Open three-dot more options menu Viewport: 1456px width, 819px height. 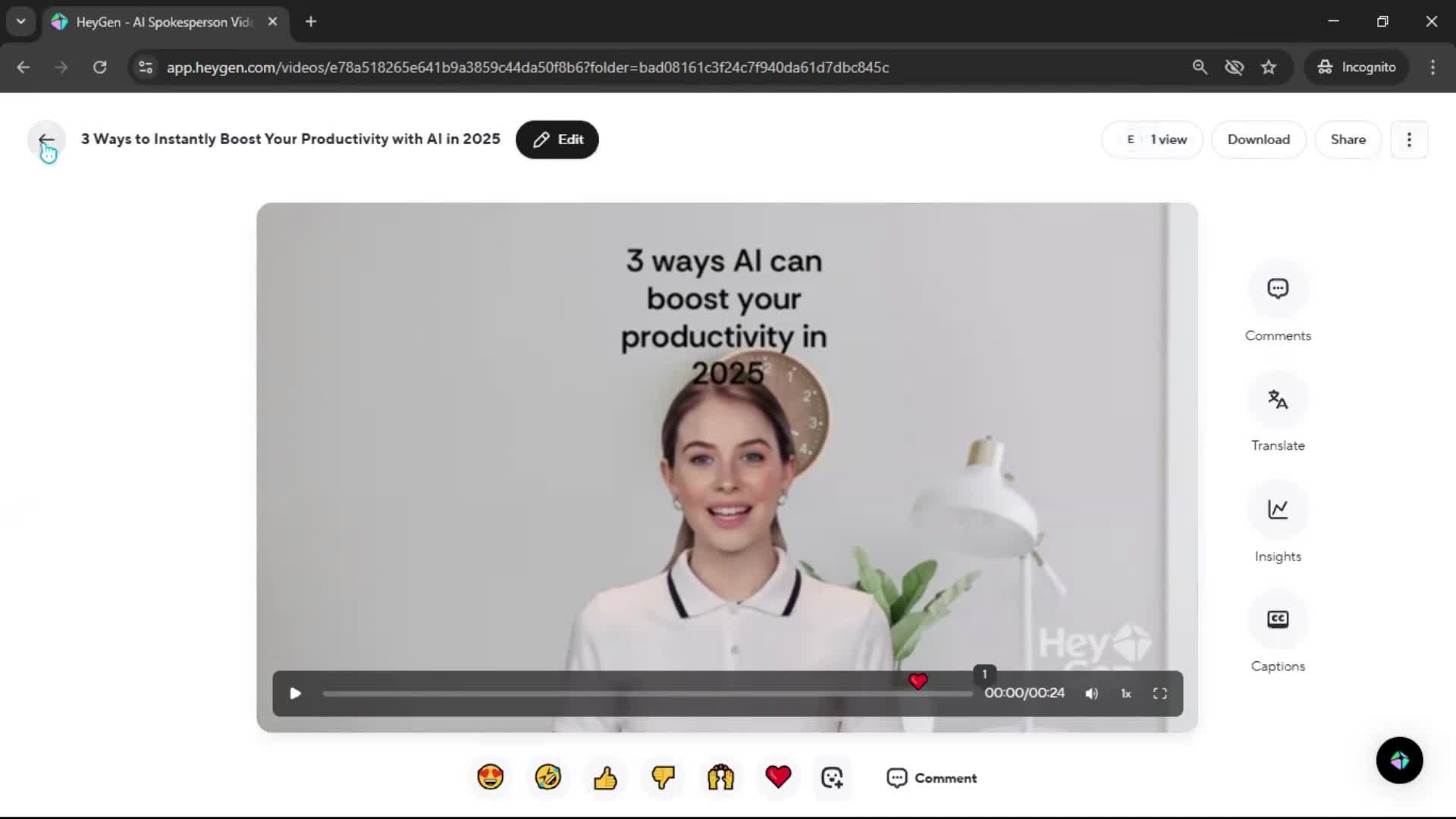1409,140
